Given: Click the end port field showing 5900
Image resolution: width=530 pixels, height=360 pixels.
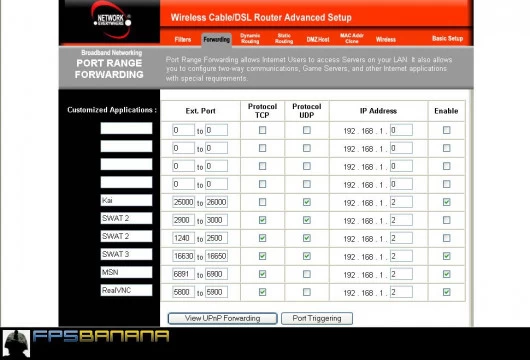Looking at the screenshot, I should click(x=216, y=292).
